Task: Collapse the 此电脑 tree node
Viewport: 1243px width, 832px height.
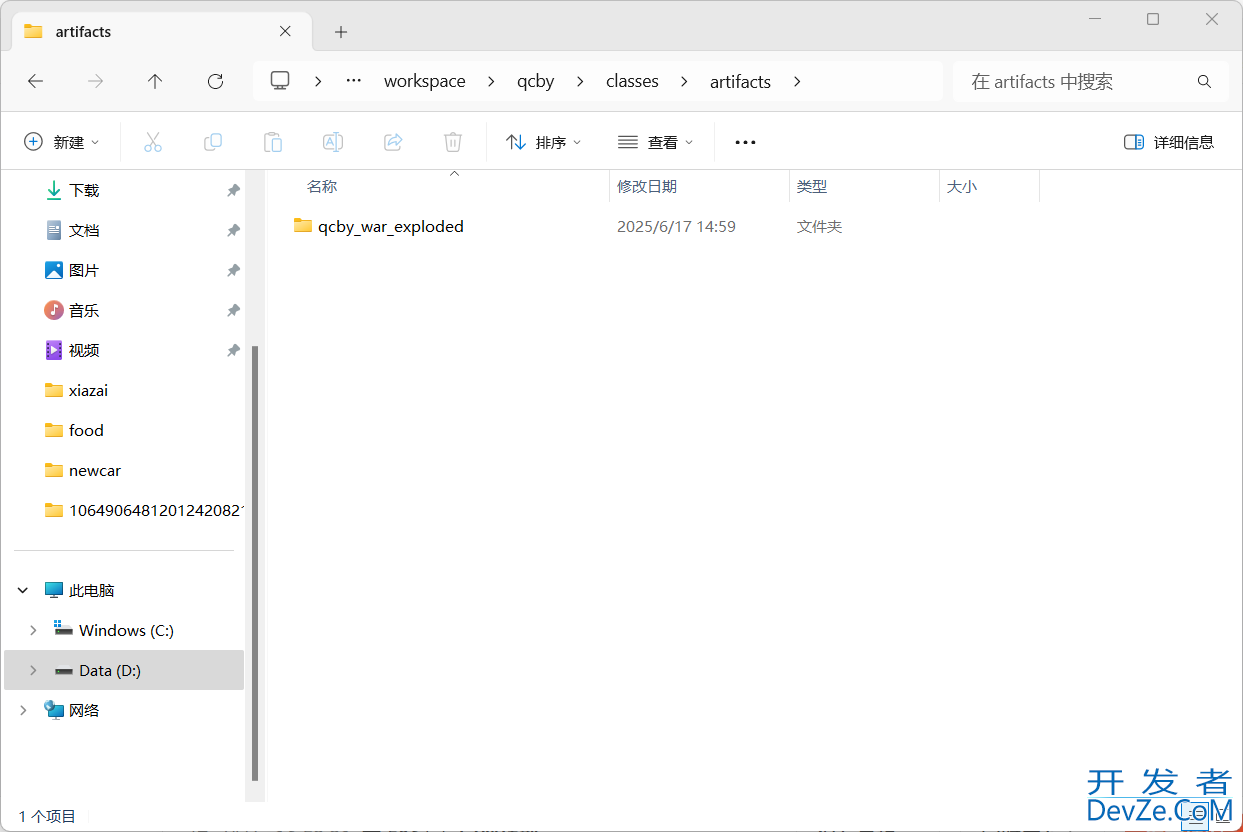Action: click(23, 590)
